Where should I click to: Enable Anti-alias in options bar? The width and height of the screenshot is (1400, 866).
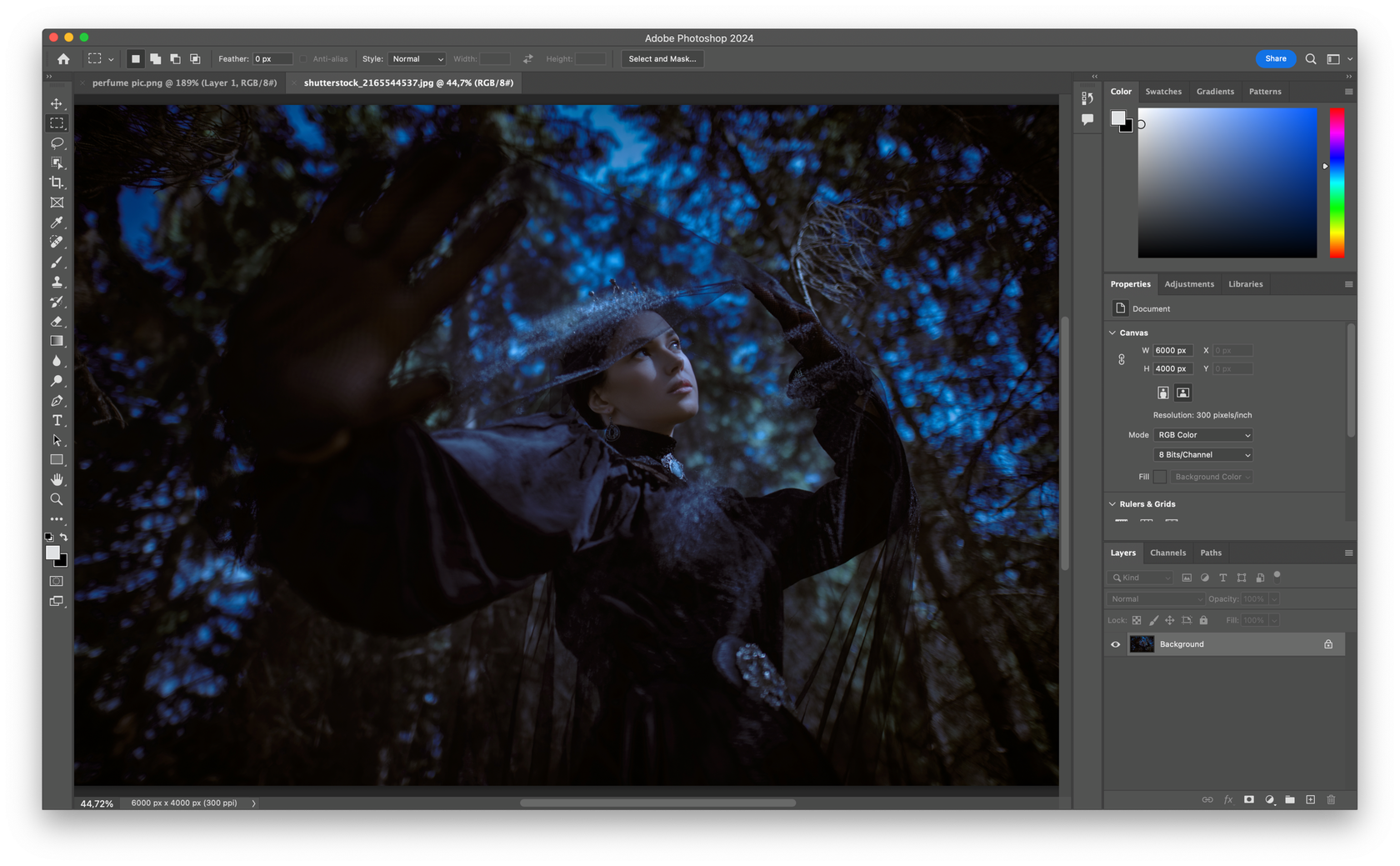pos(302,58)
